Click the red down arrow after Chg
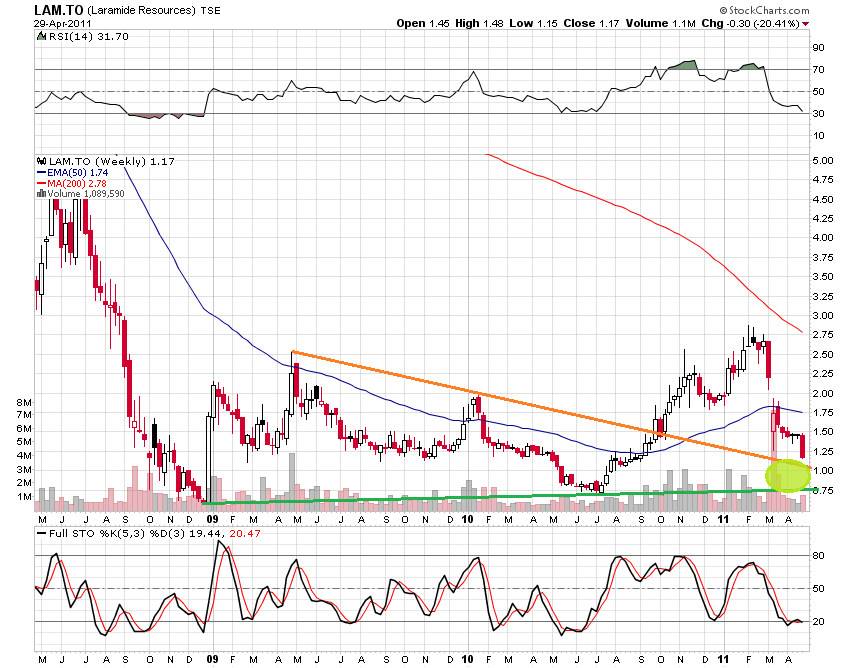Screen dimensions: 850x668 pyautogui.click(x=806, y=24)
